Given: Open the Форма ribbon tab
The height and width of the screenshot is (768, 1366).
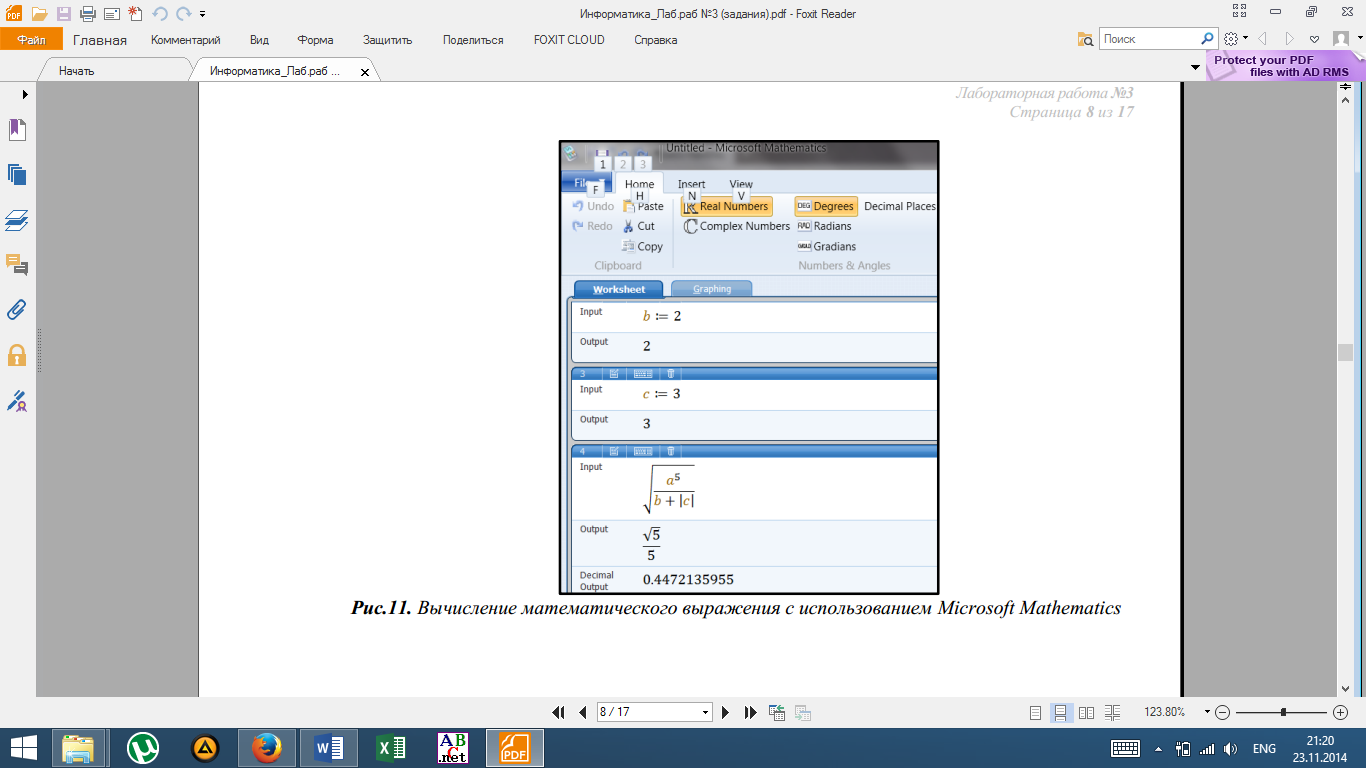Looking at the screenshot, I should tap(315, 40).
